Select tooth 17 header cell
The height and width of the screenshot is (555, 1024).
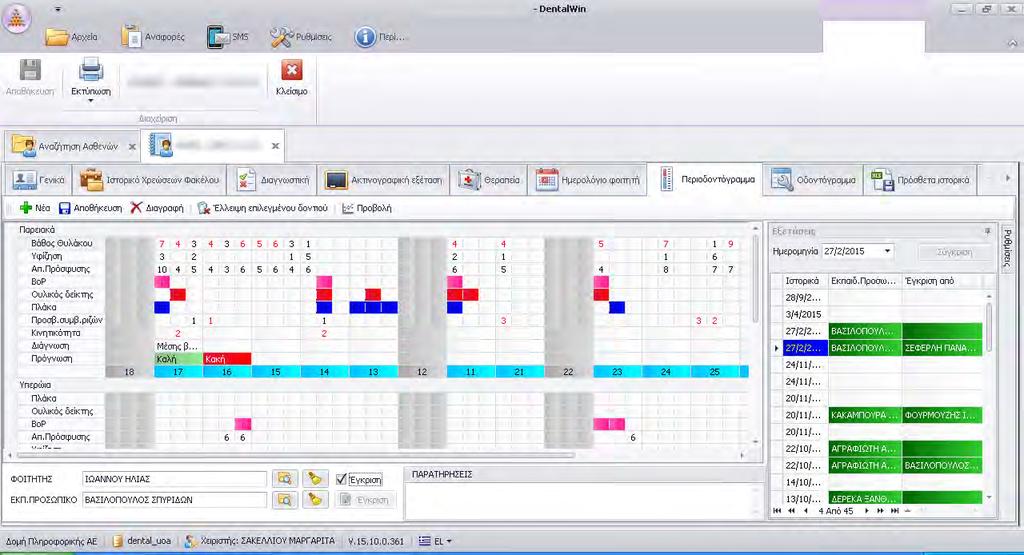(x=178, y=372)
